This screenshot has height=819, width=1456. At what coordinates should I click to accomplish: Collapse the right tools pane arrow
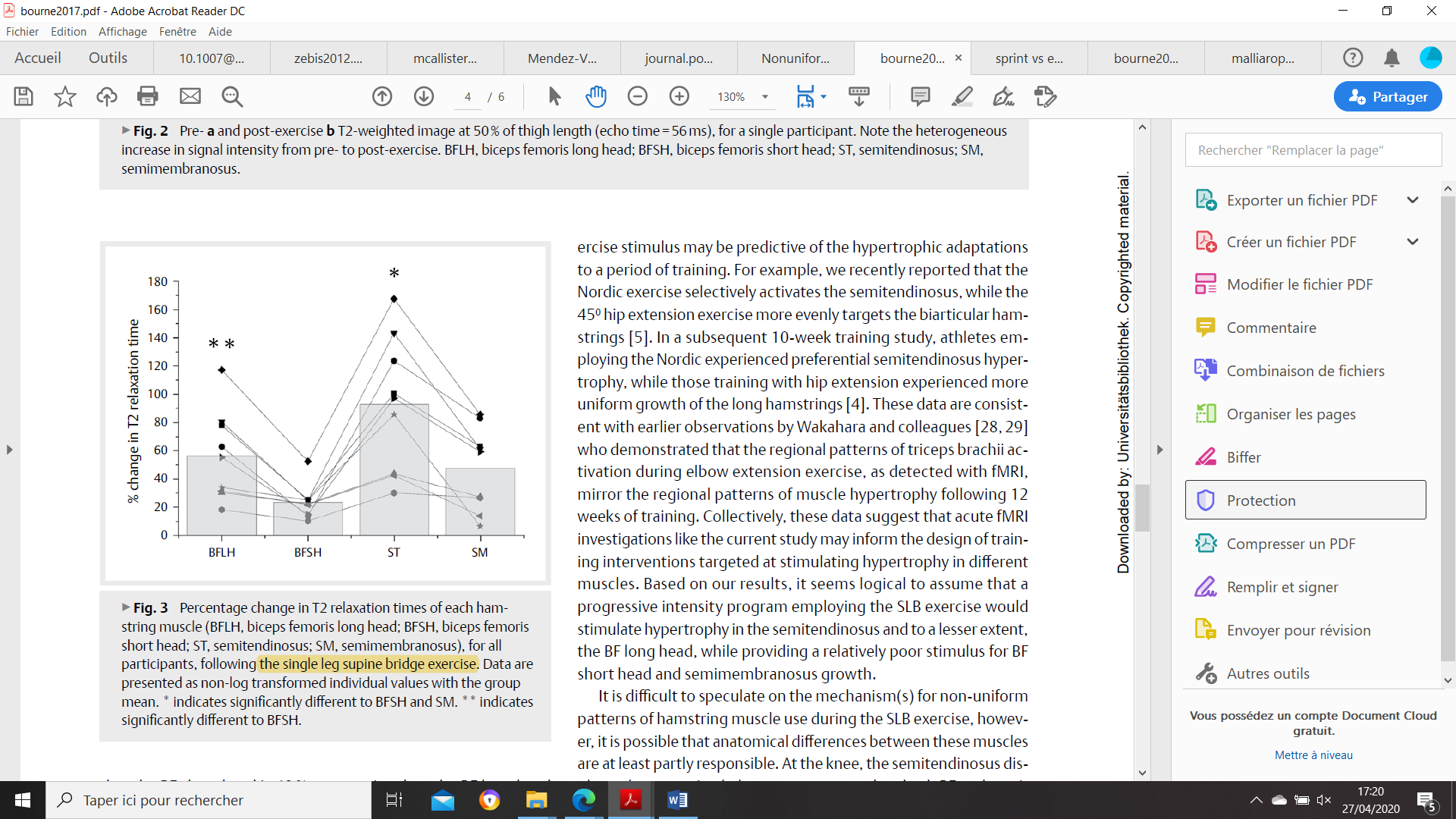(1159, 450)
